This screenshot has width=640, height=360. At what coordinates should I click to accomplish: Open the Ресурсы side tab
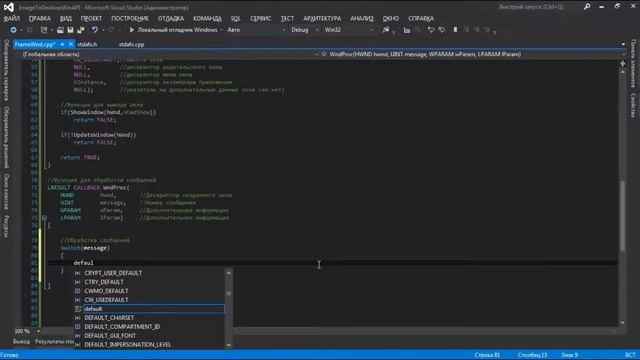(6, 226)
